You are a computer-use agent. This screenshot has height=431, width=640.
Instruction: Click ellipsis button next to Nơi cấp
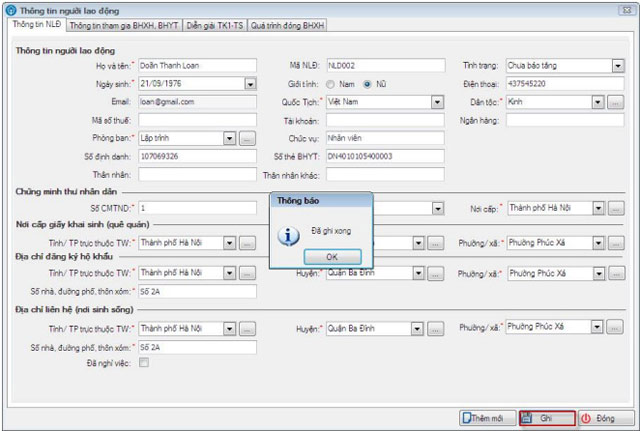point(617,208)
